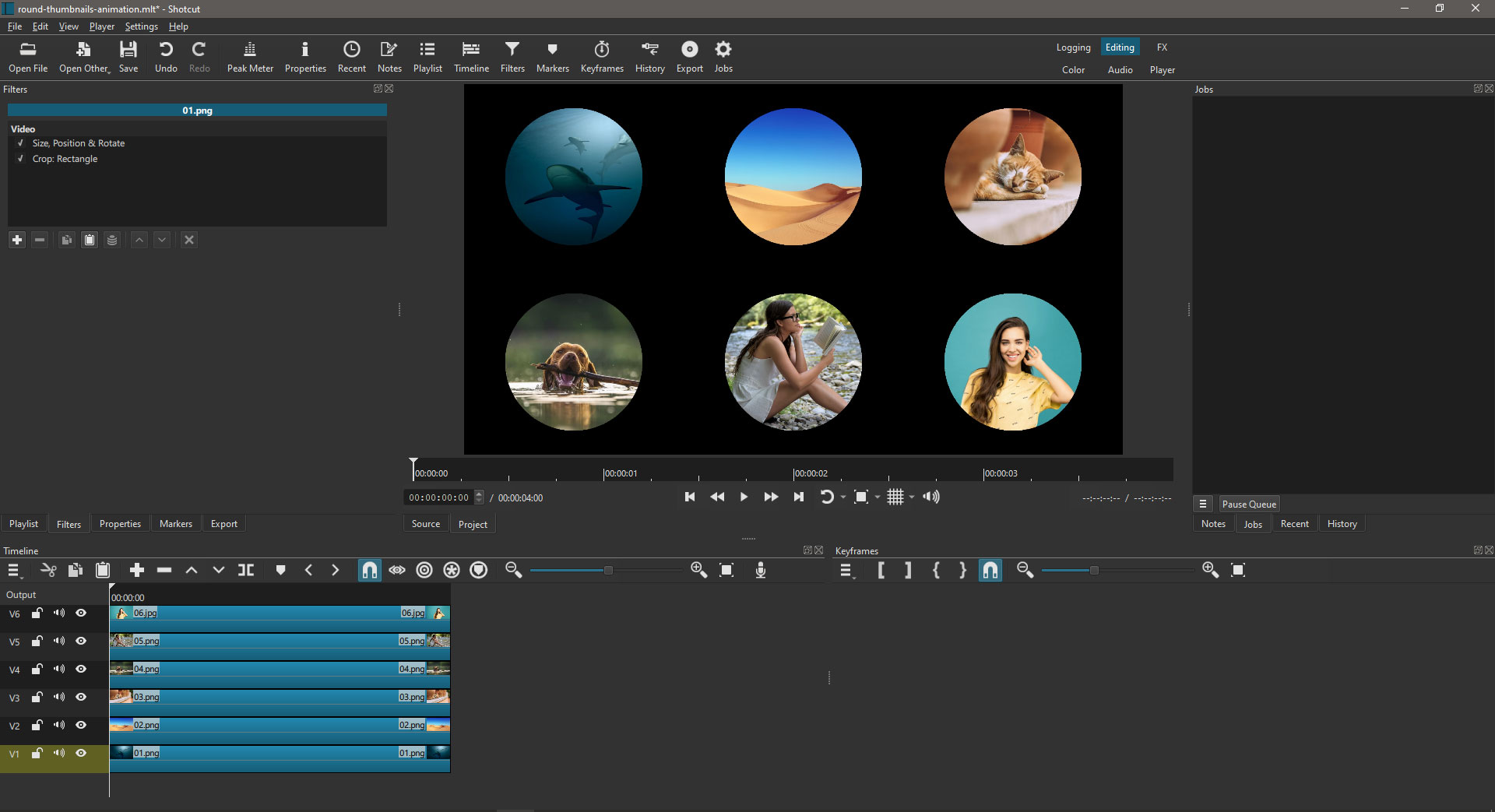Click the timeline zoom slider handle

pos(608,571)
